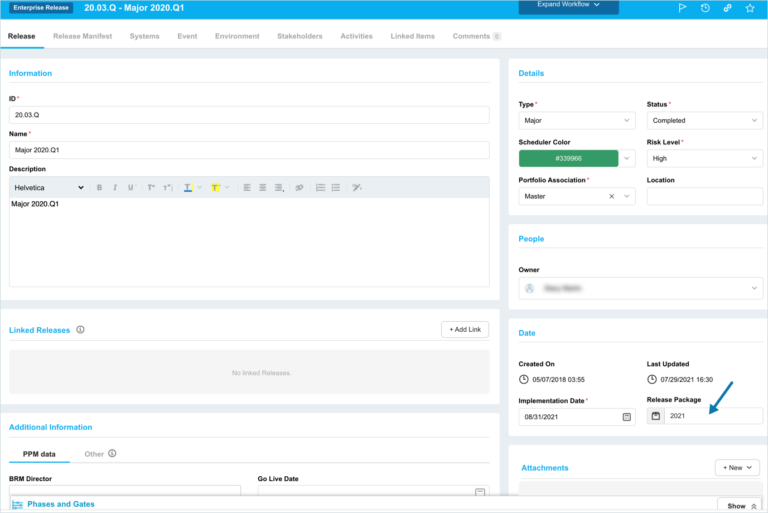Screen dimensions: 768x513
Task: Toggle bold formatting in Description editor
Action: point(99,187)
